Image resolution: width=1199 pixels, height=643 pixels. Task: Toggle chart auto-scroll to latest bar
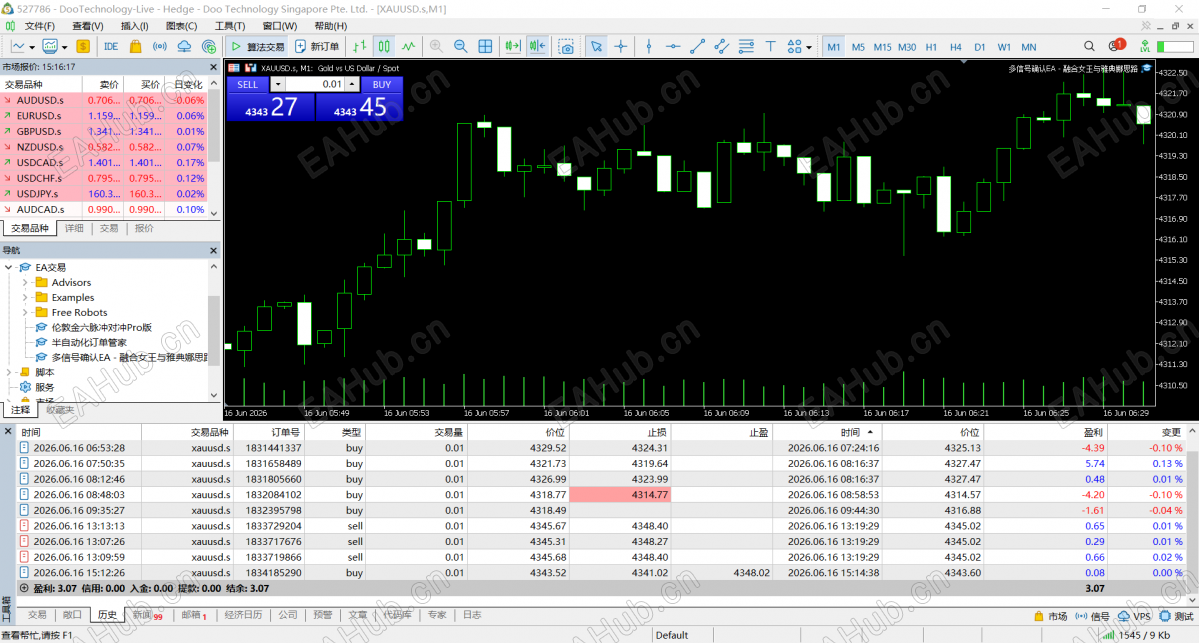point(512,47)
